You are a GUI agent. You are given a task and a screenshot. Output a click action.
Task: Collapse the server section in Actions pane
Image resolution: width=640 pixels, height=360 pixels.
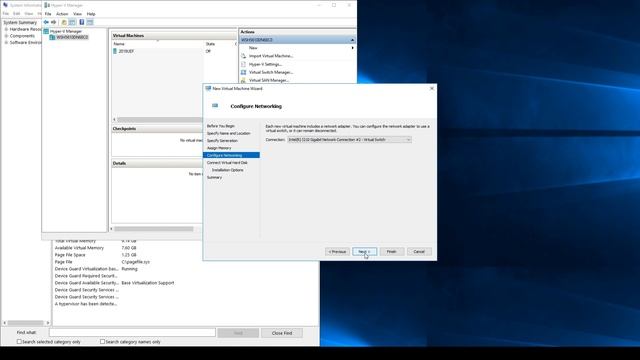352,40
